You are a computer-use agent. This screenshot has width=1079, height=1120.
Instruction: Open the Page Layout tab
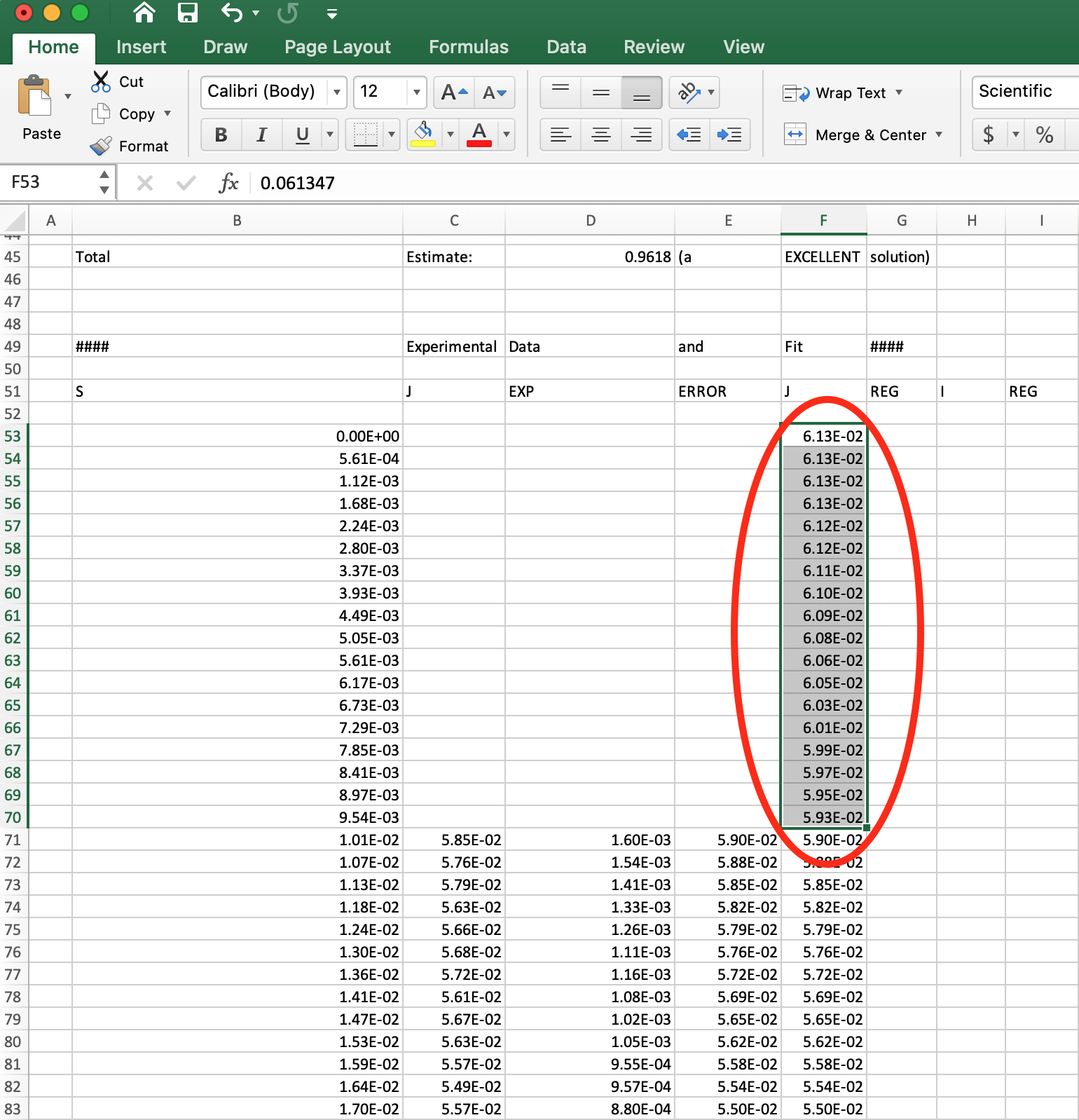click(x=337, y=47)
